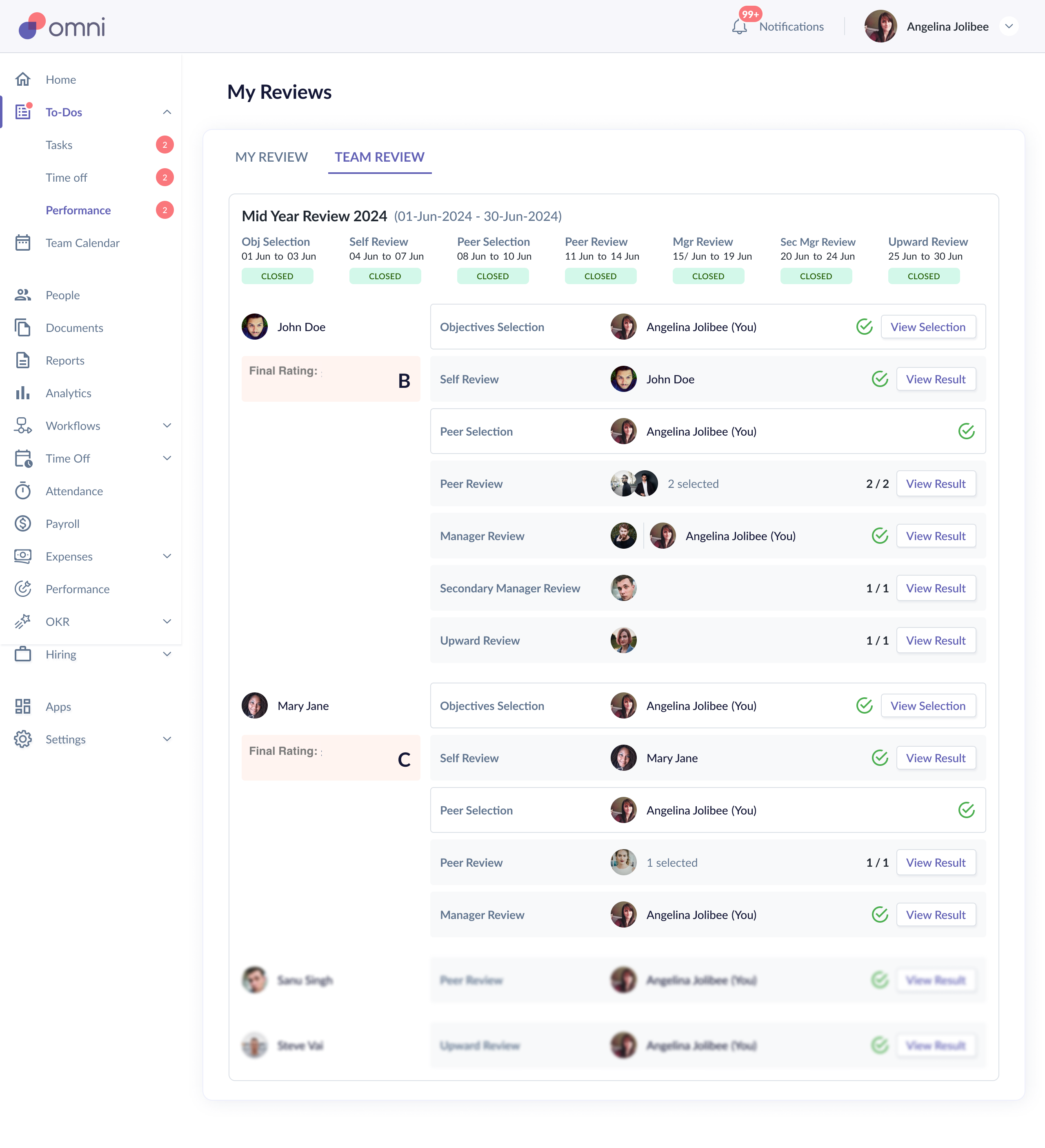Click the notifications bell icon
This screenshot has height=1148, width=1045.
[739, 27]
